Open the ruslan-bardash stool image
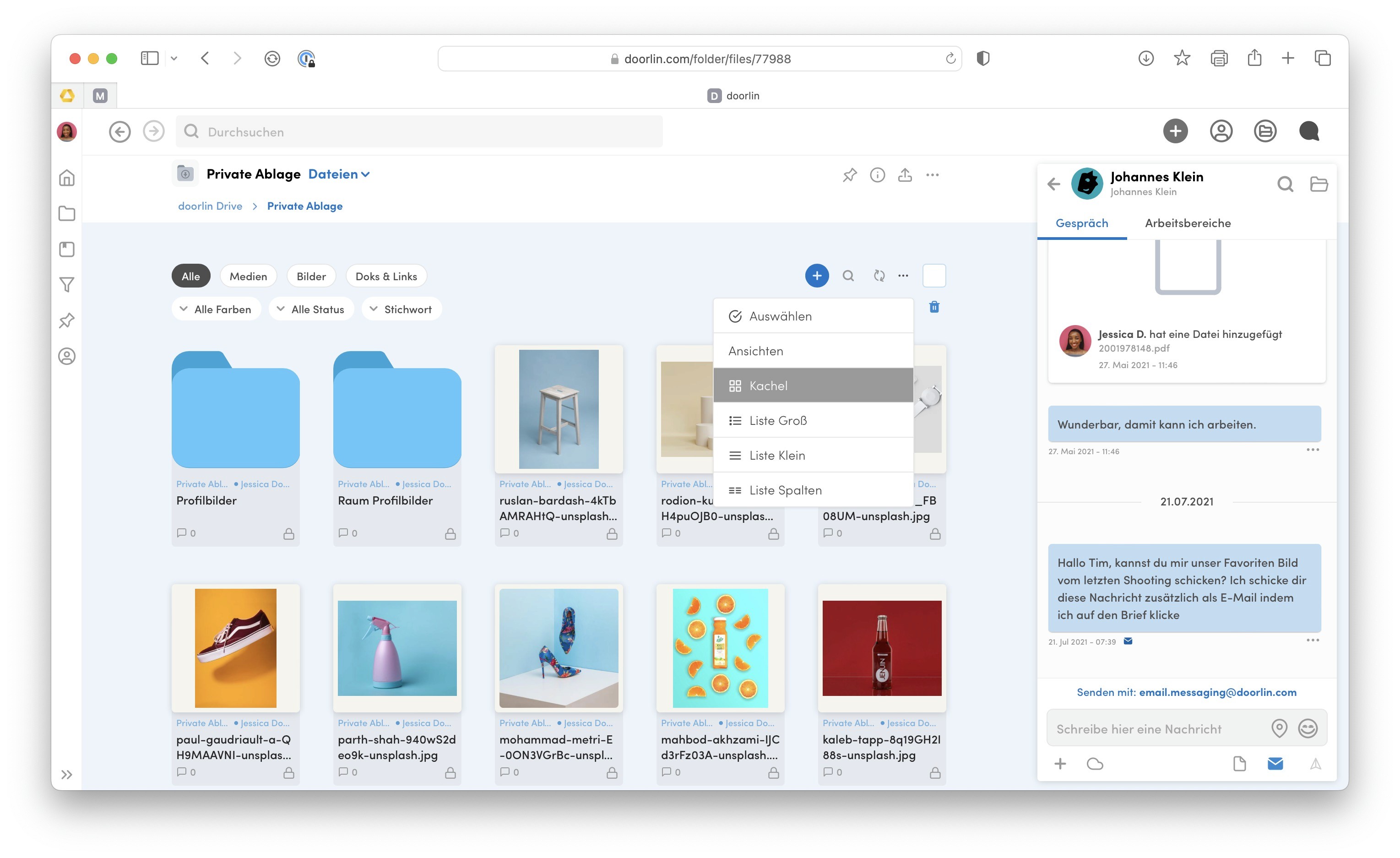 559,409
